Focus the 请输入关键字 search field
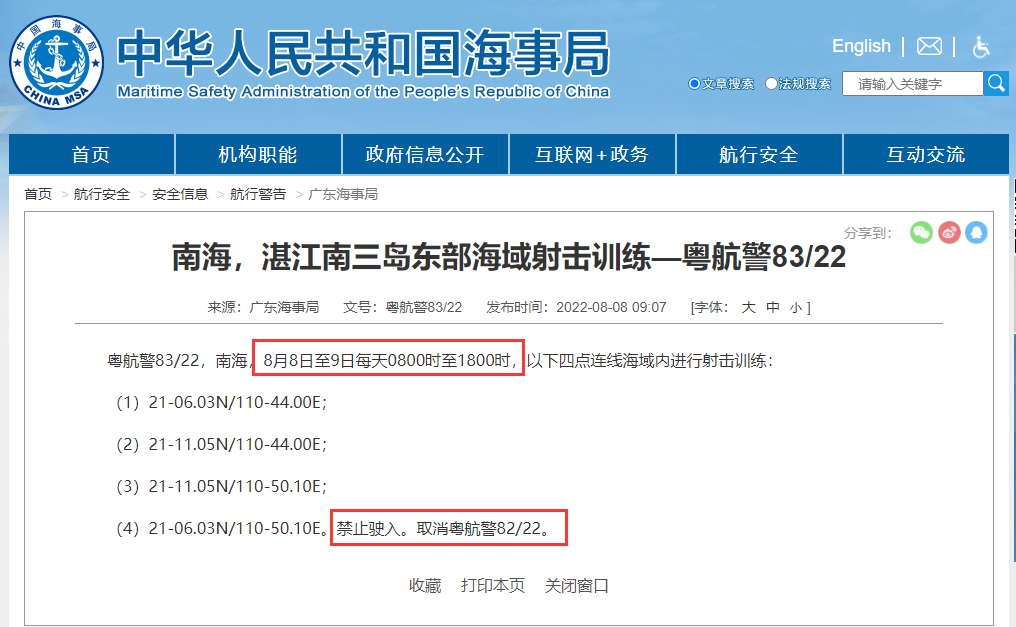This screenshot has width=1016, height=627. (912, 84)
